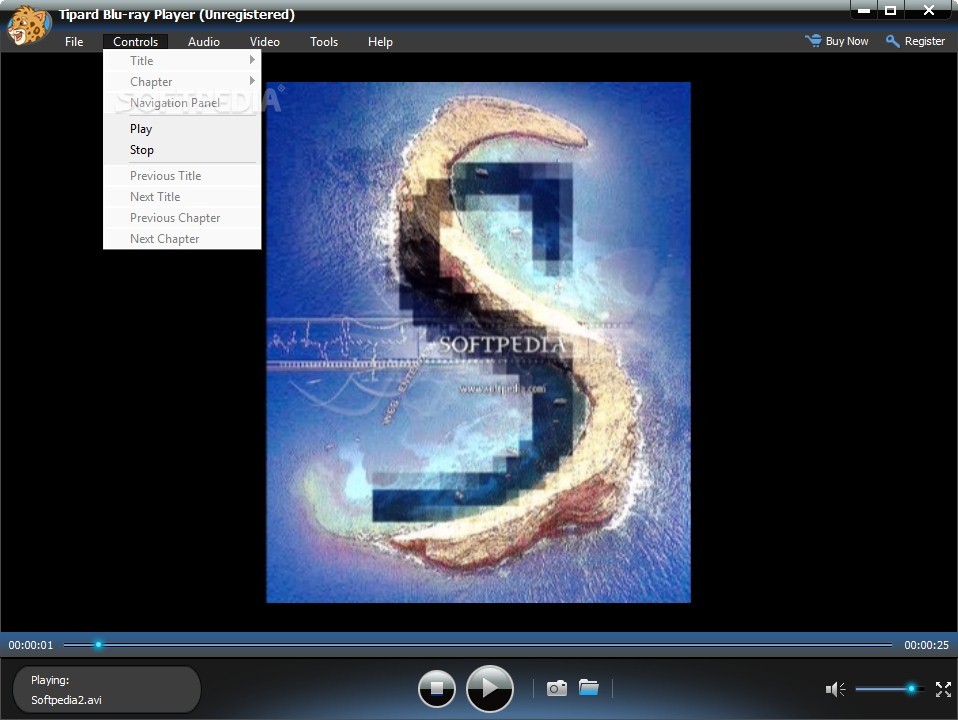Close the Tipard Blu-ray Player window
The image size is (958, 720).
pos(929,10)
